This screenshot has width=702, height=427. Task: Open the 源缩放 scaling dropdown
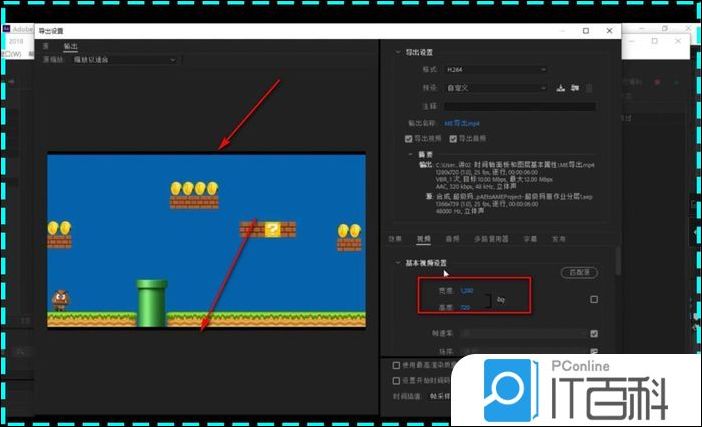pyautogui.click(x=125, y=60)
